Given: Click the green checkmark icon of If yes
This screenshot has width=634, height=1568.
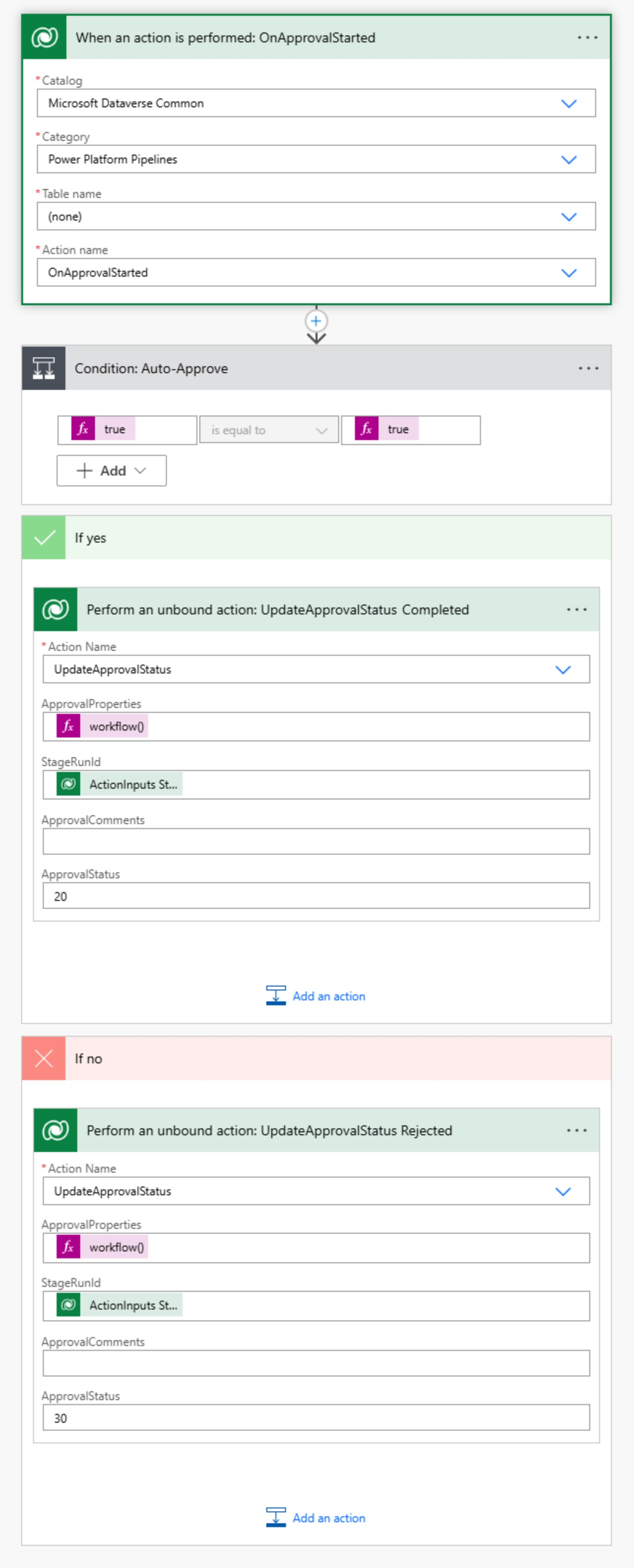Looking at the screenshot, I should tap(44, 538).
